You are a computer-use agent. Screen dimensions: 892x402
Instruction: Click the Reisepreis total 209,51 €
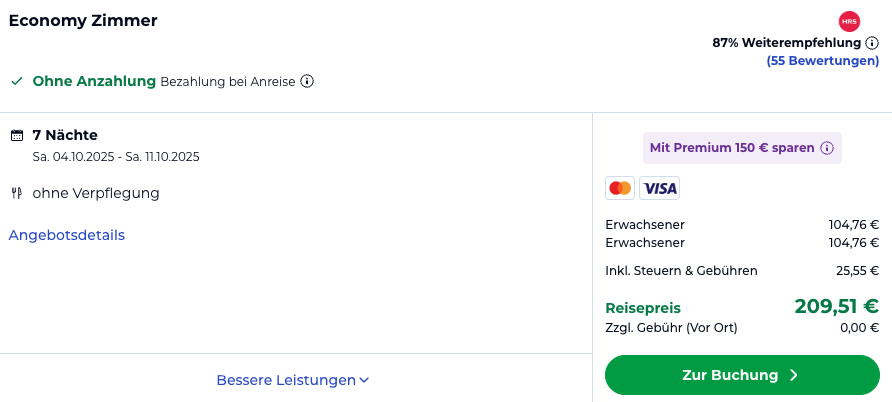click(836, 307)
